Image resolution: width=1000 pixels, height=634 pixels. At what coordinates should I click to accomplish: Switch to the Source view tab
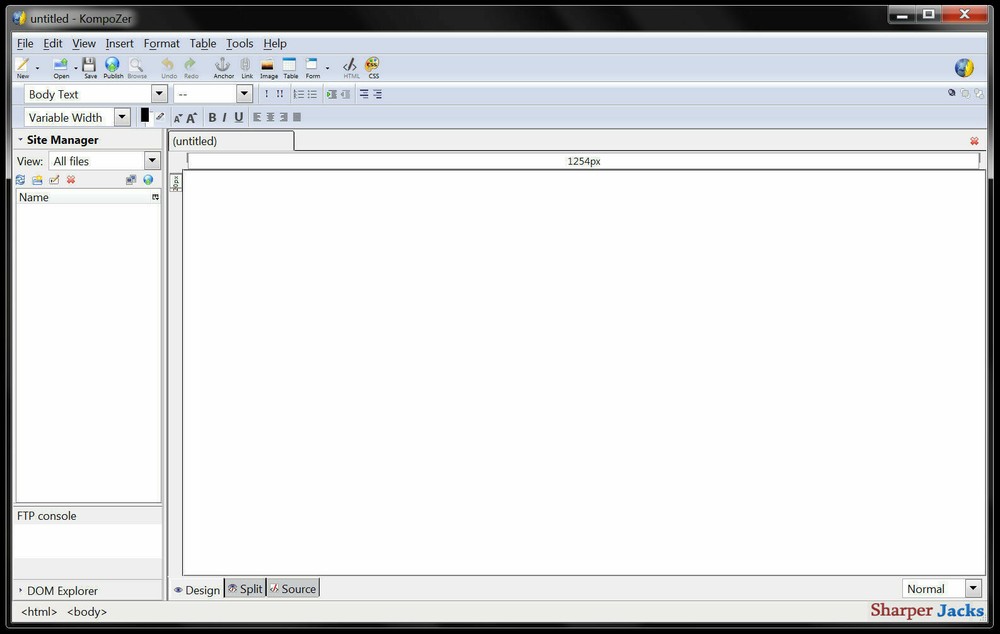[x=293, y=589]
